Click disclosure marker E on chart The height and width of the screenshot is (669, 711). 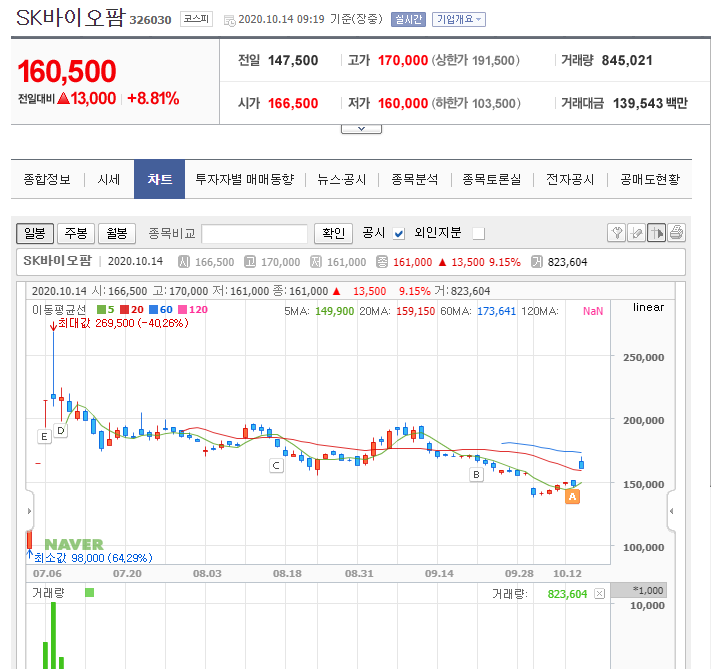44,437
